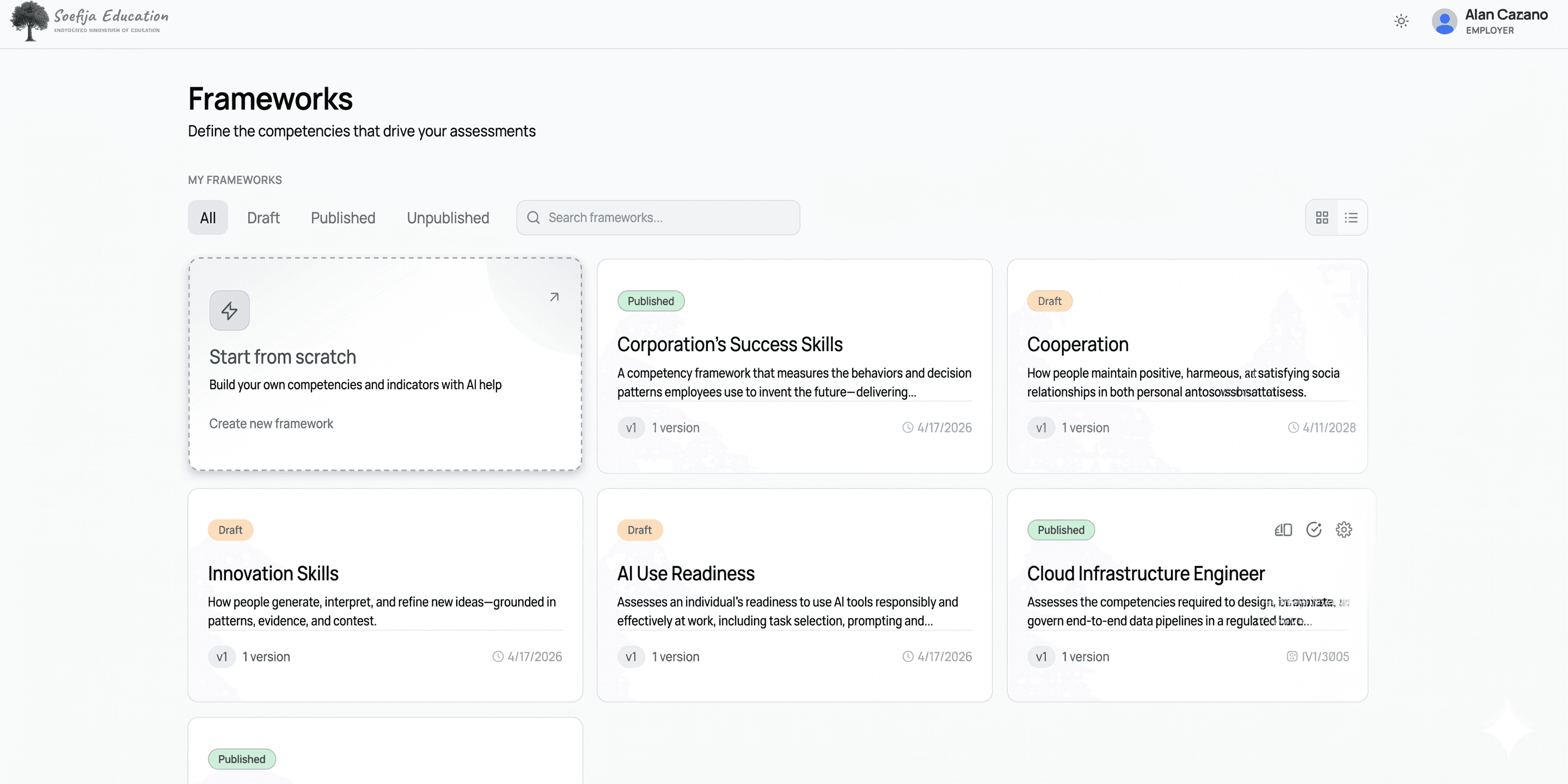Screen dimensions: 1568x784
Task: Click the lightning bolt icon on Start from scratch
Action: (x=229, y=310)
